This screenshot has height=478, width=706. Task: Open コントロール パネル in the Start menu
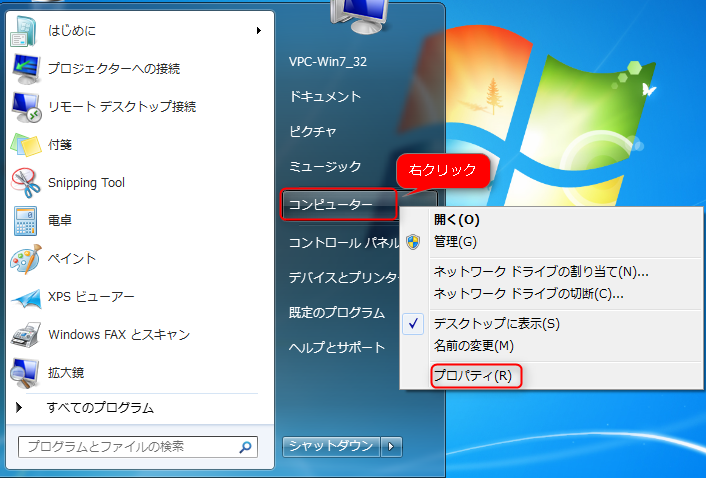[x=344, y=243]
